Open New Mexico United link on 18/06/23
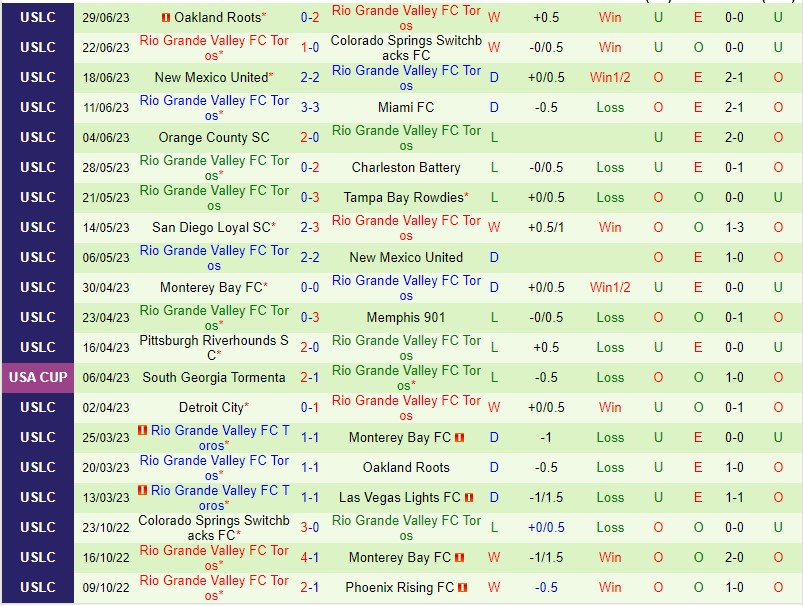This screenshot has height=606, width=803. 212,77
